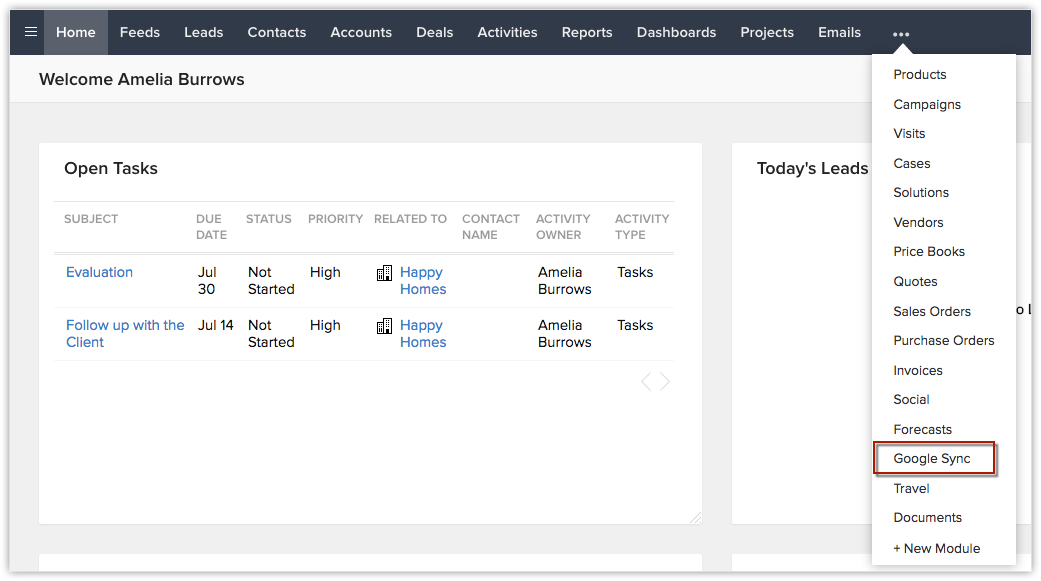The height and width of the screenshot is (581, 1041).
Task: Open the Emails tab
Action: [839, 32]
